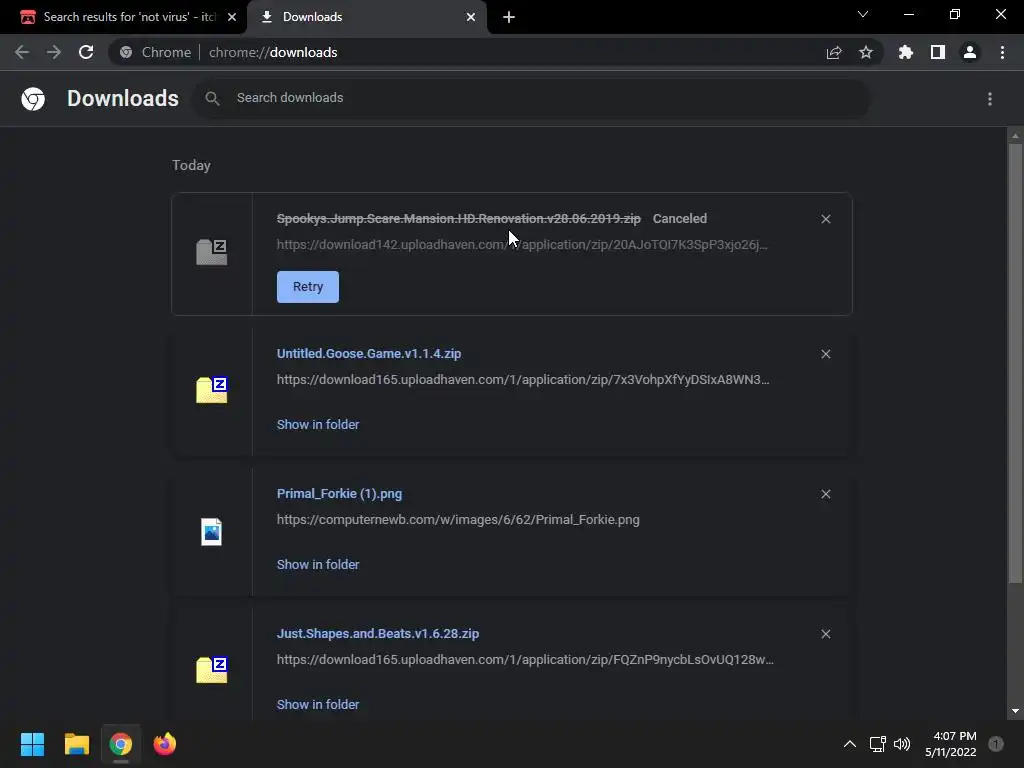Launch Firefox from the taskbar
This screenshot has width=1024, height=768.
[x=165, y=744]
